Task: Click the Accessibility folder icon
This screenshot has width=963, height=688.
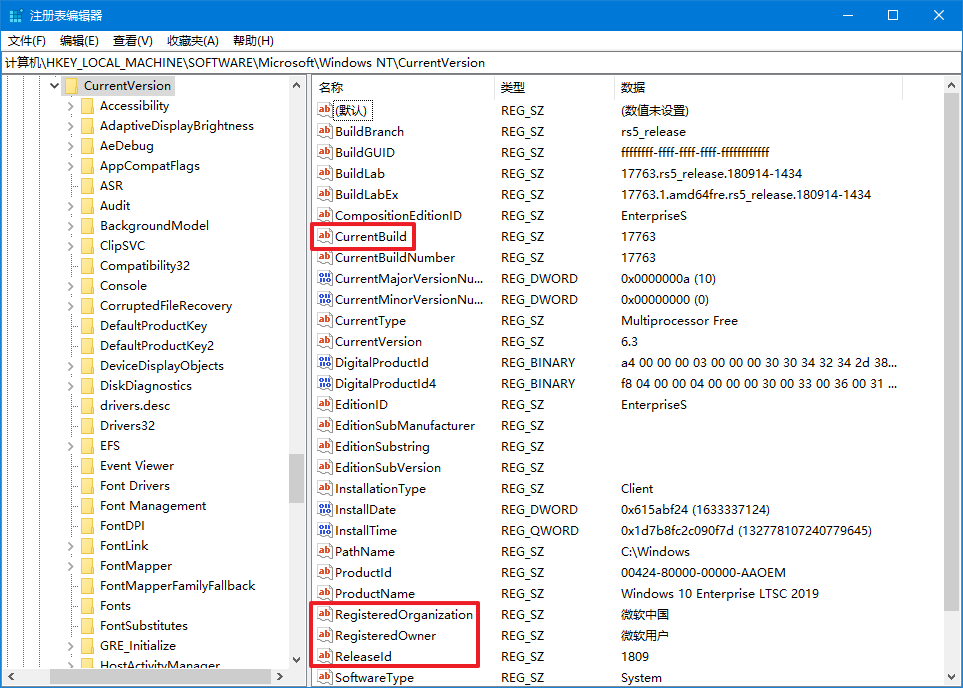Action: click(x=88, y=106)
